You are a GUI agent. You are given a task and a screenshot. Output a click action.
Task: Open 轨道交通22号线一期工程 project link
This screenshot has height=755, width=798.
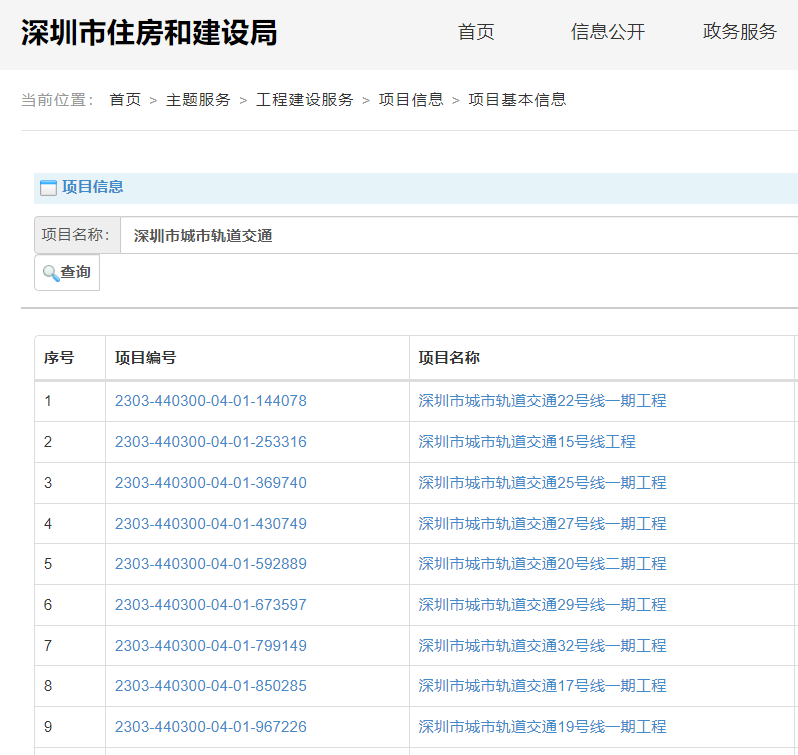(542, 401)
